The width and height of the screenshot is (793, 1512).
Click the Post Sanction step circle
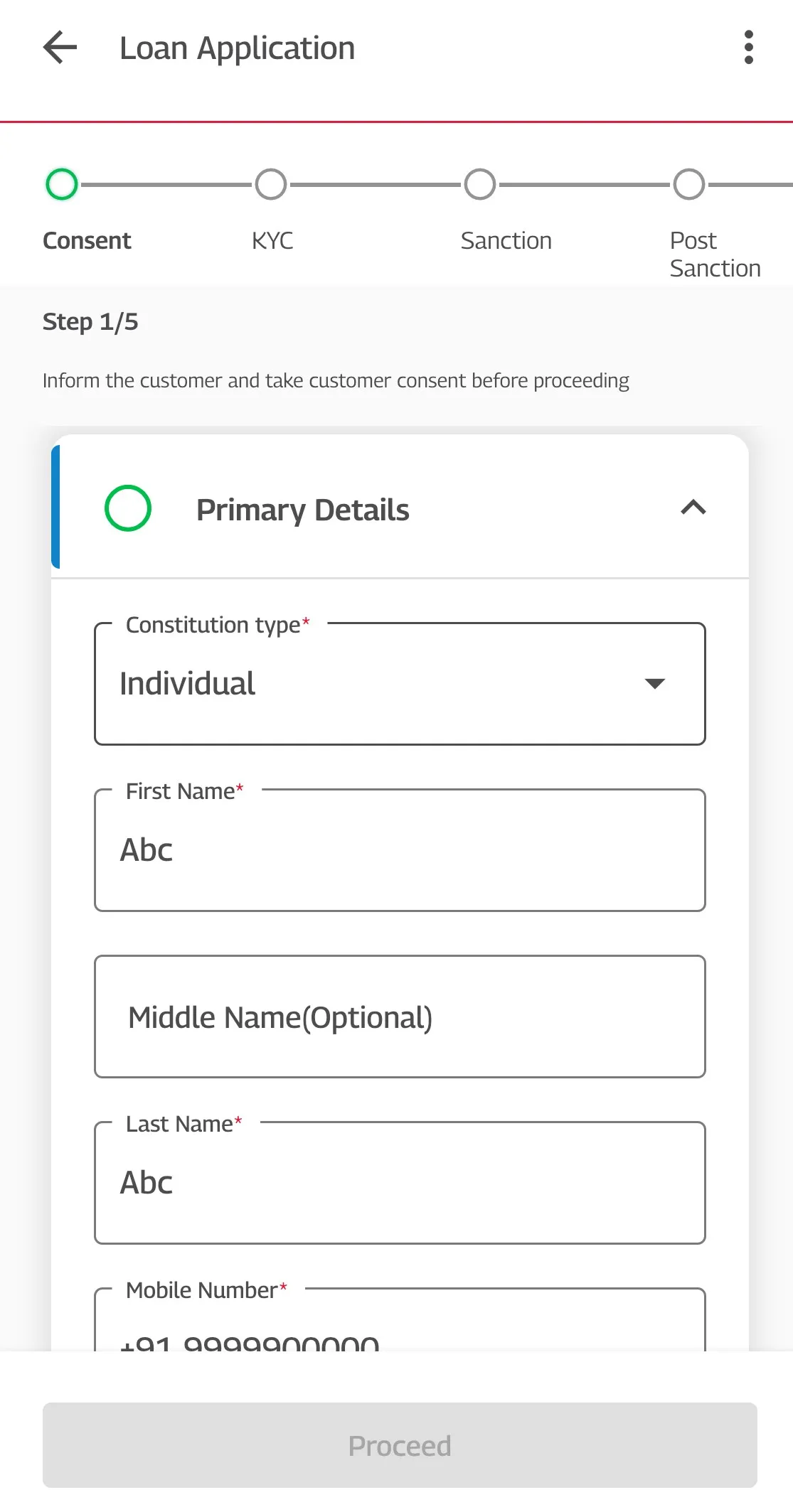[688, 184]
